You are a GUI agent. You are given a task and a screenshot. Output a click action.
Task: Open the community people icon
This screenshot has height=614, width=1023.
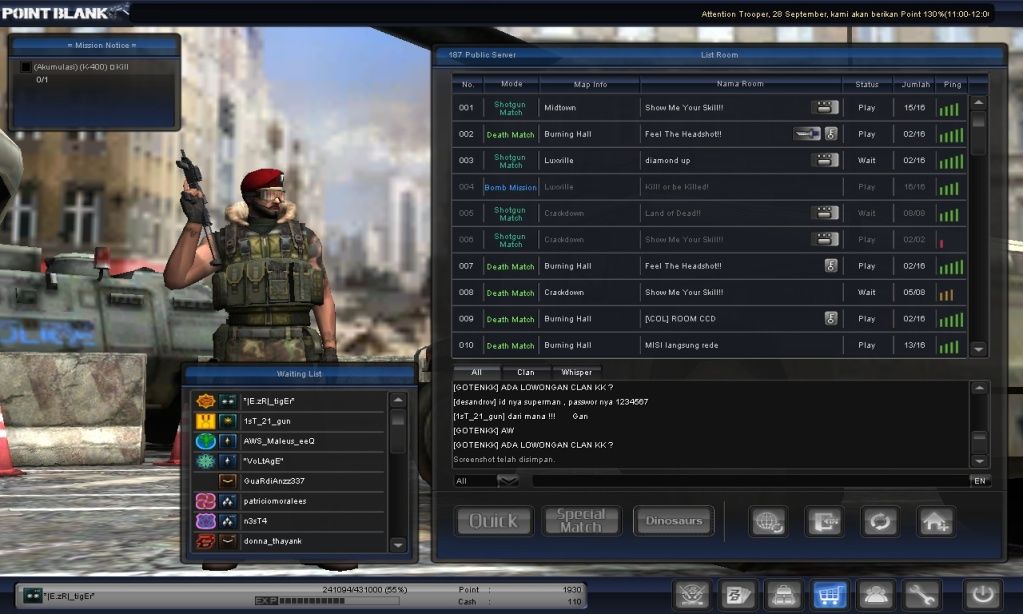coord(875,594)
